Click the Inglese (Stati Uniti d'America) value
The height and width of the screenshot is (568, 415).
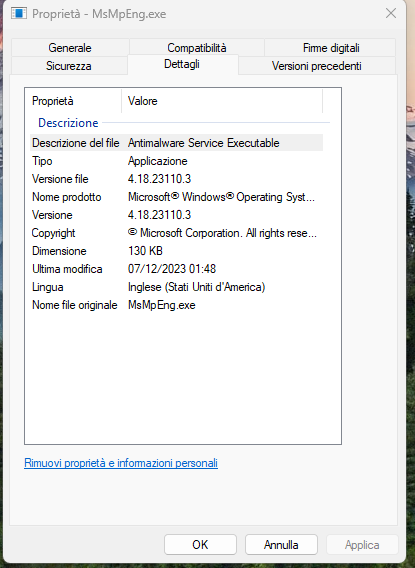click(x=197, y=287)
